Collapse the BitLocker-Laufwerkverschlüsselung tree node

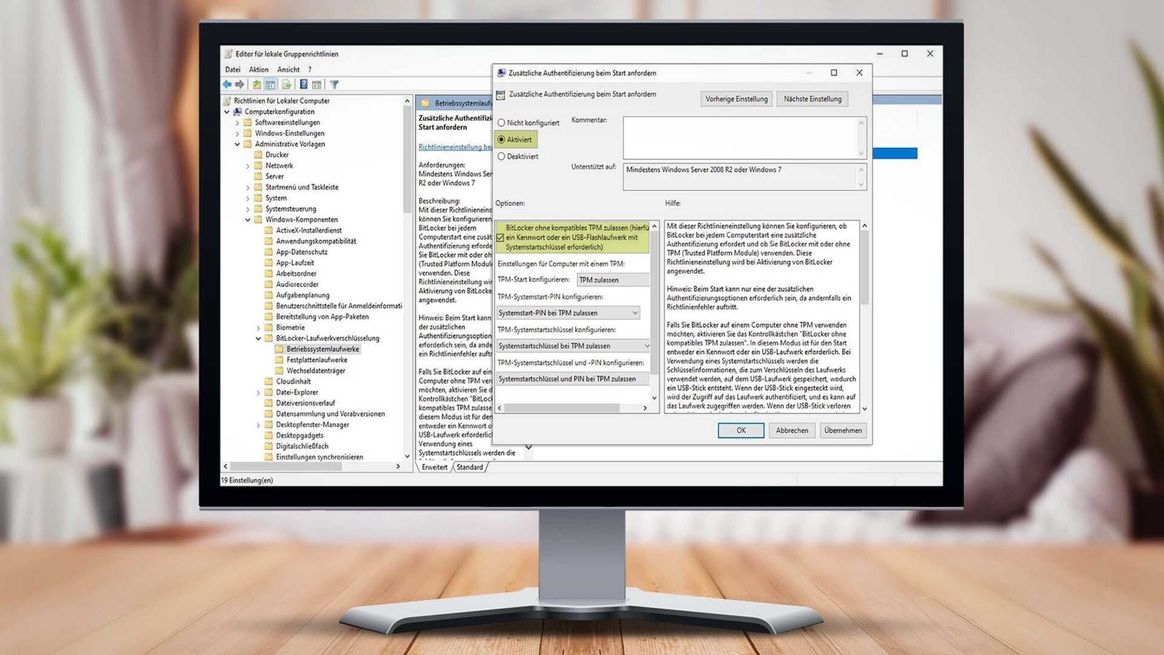[258, 338]
